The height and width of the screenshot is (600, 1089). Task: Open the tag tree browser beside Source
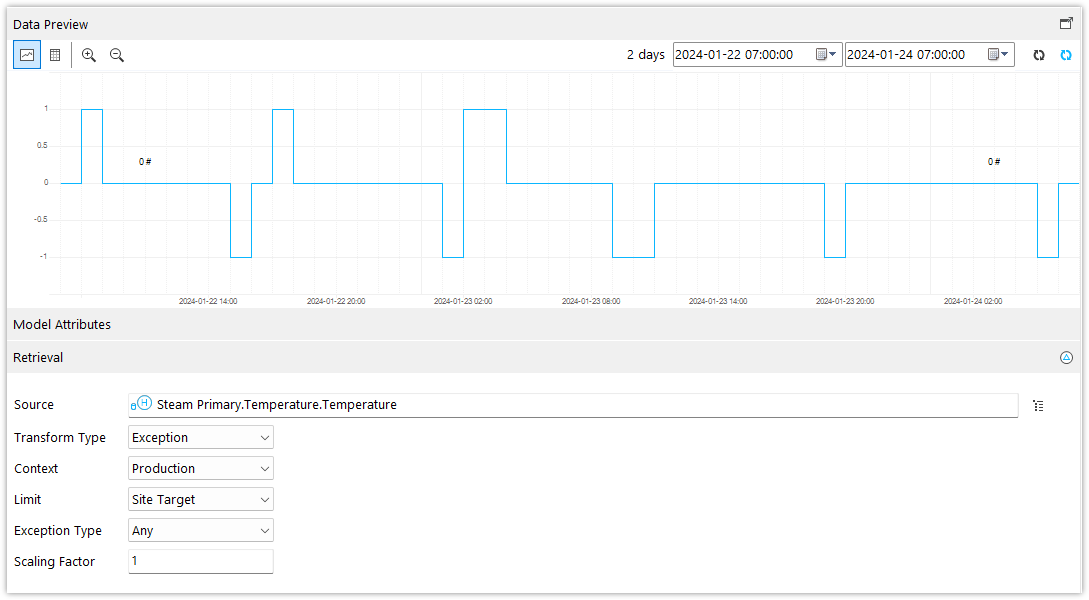click(1038, 405)
